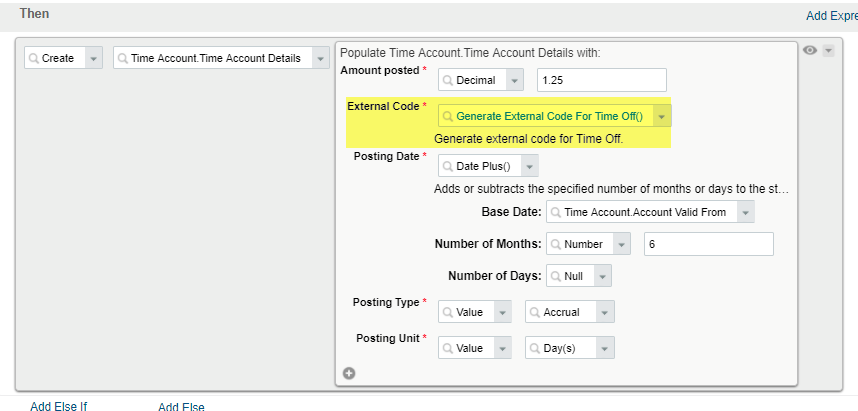Expand the Create action dropdown
This screenshot has width=858, height=411.
[94, 58]
